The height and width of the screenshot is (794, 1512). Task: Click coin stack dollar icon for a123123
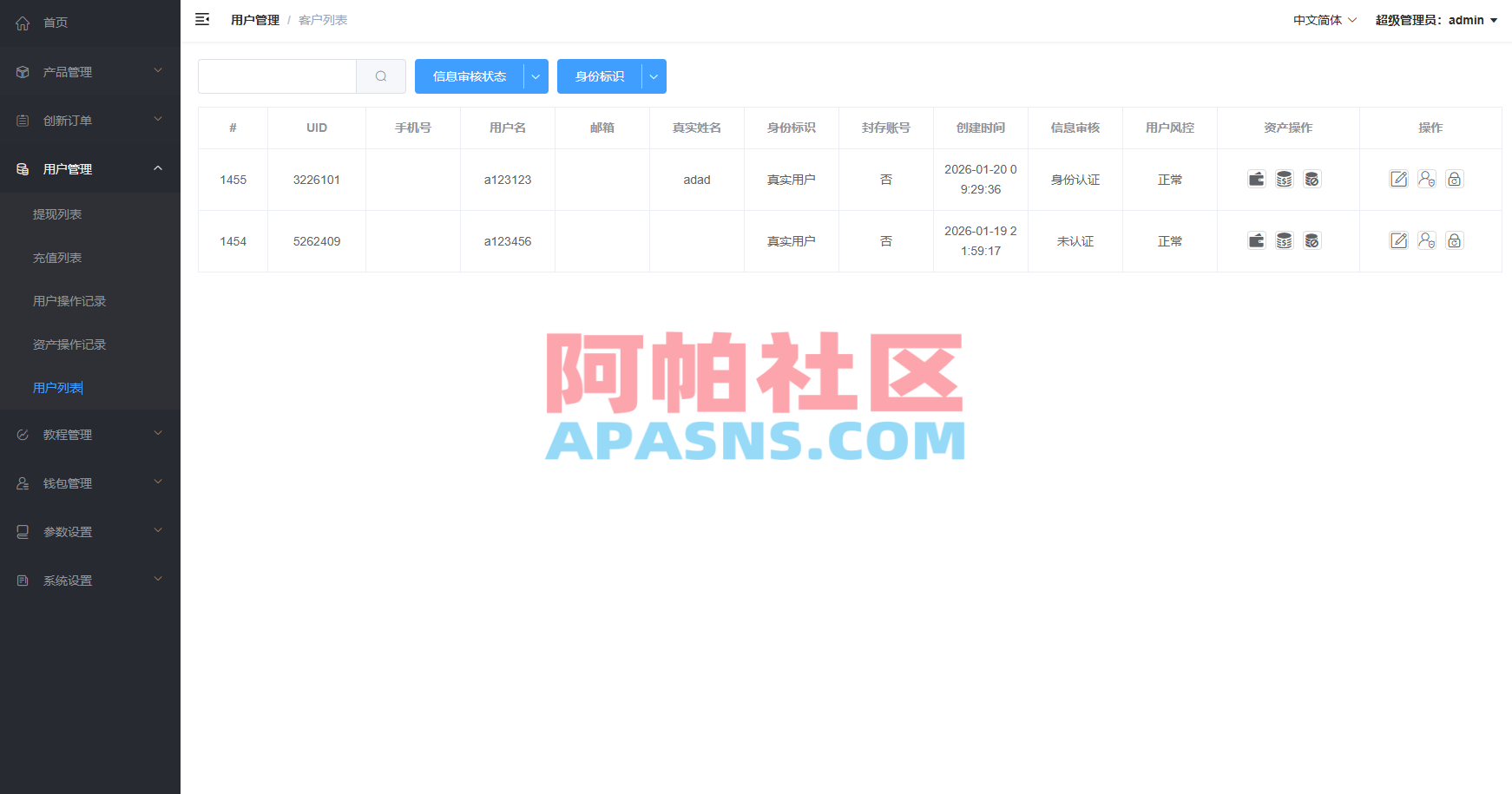[1285, 179]
